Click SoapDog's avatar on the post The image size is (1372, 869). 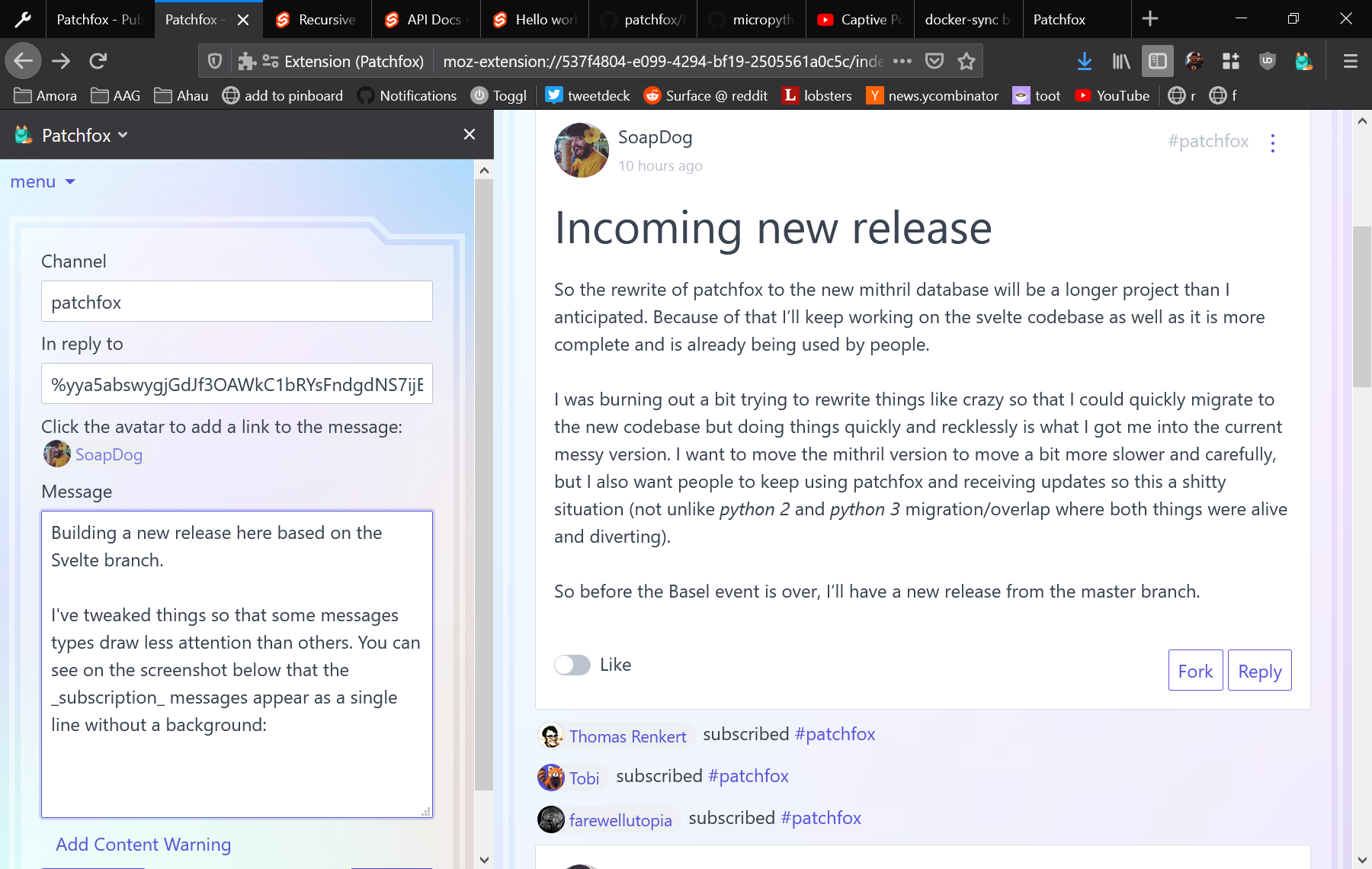pos(582,150)
